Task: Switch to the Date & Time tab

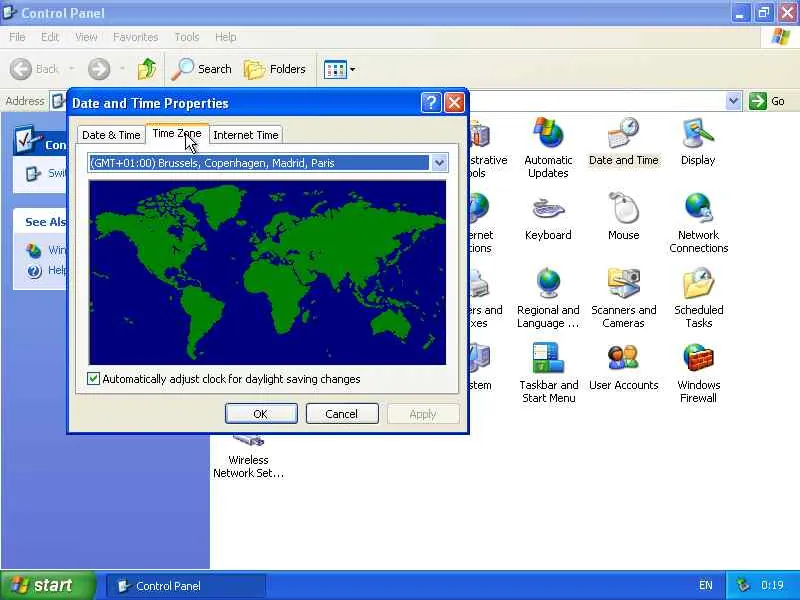Action: click(111, 135)
